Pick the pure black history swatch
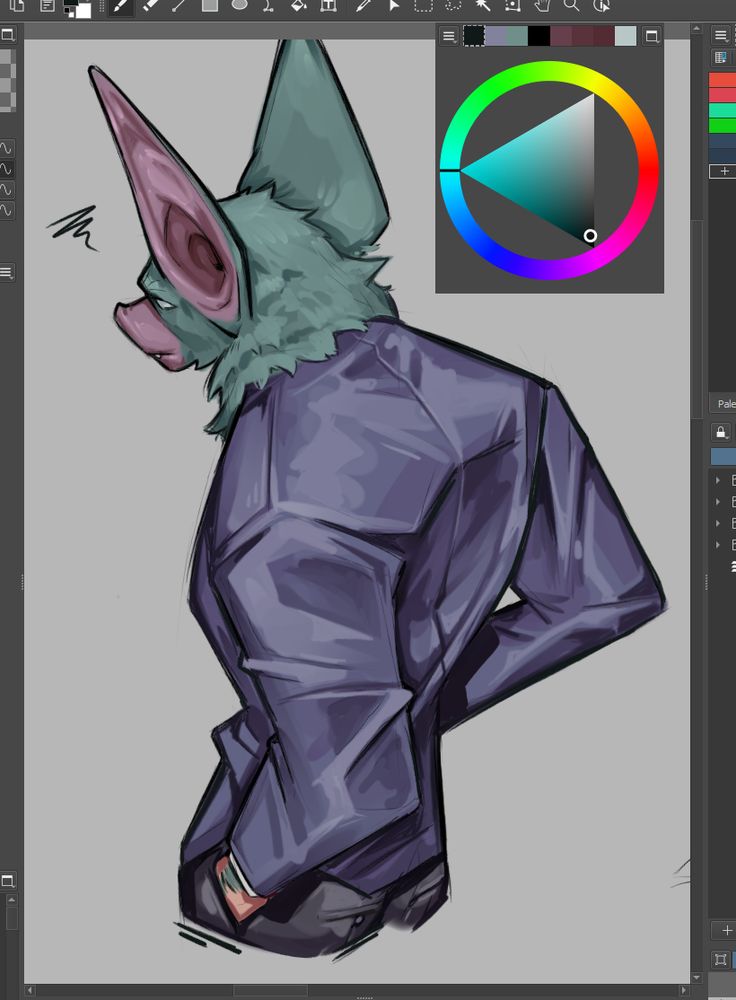 [x=539, y=36]
